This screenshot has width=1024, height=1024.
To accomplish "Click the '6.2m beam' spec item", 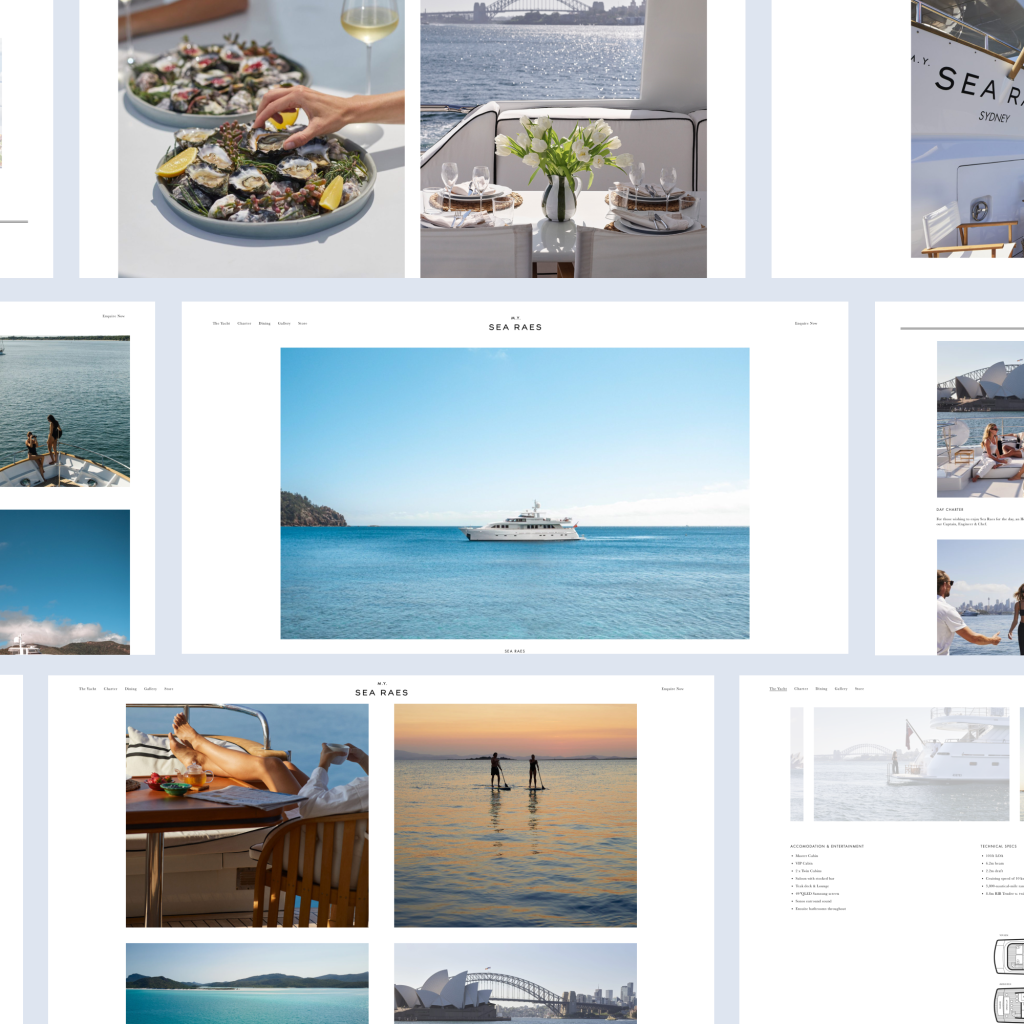I will [994, 863].
